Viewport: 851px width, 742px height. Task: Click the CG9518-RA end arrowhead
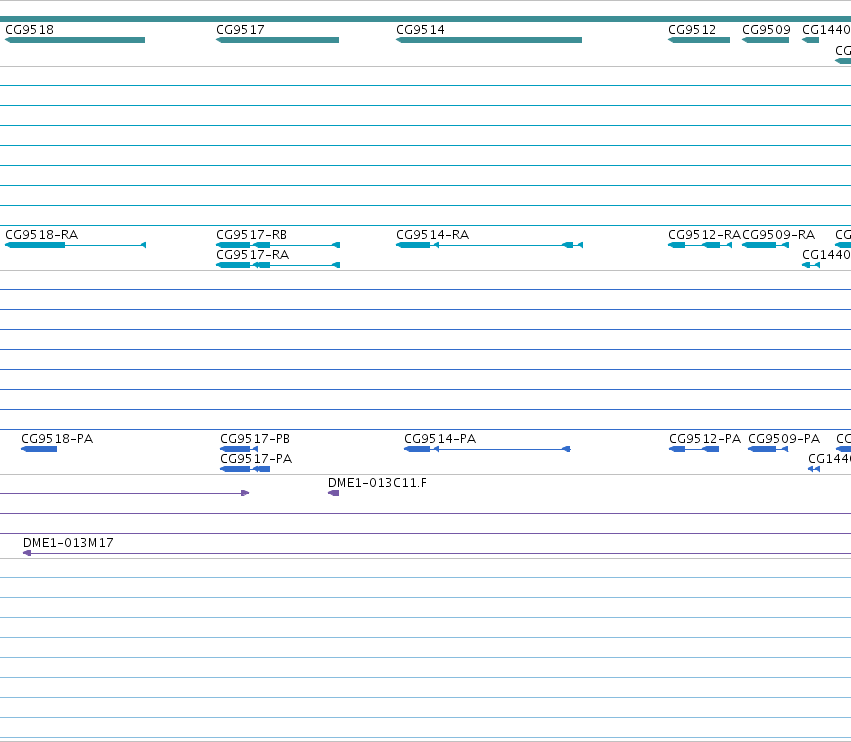pyautogui.click(x=143, y=245)
